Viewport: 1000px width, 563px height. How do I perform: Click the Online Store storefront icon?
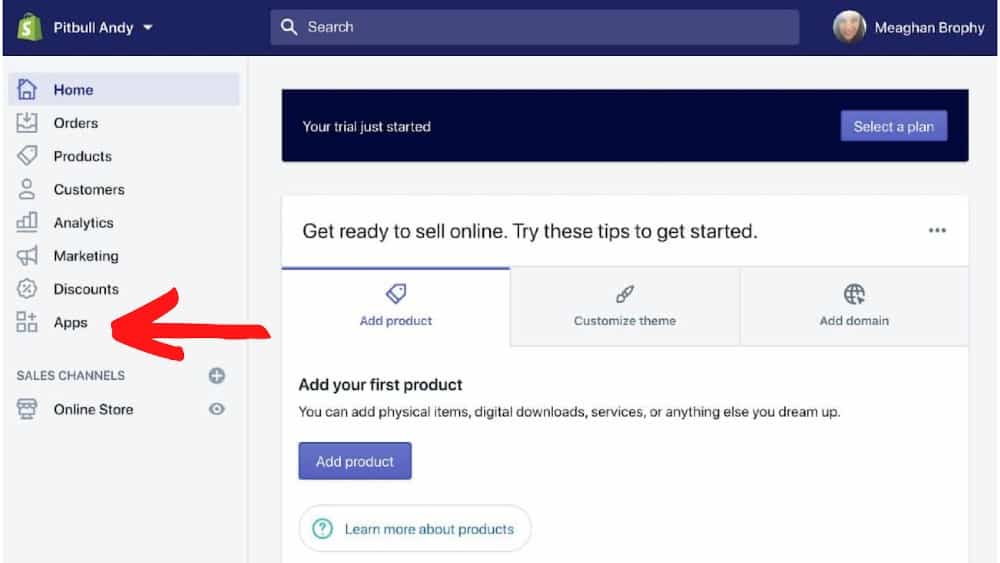tap(27, 409)
